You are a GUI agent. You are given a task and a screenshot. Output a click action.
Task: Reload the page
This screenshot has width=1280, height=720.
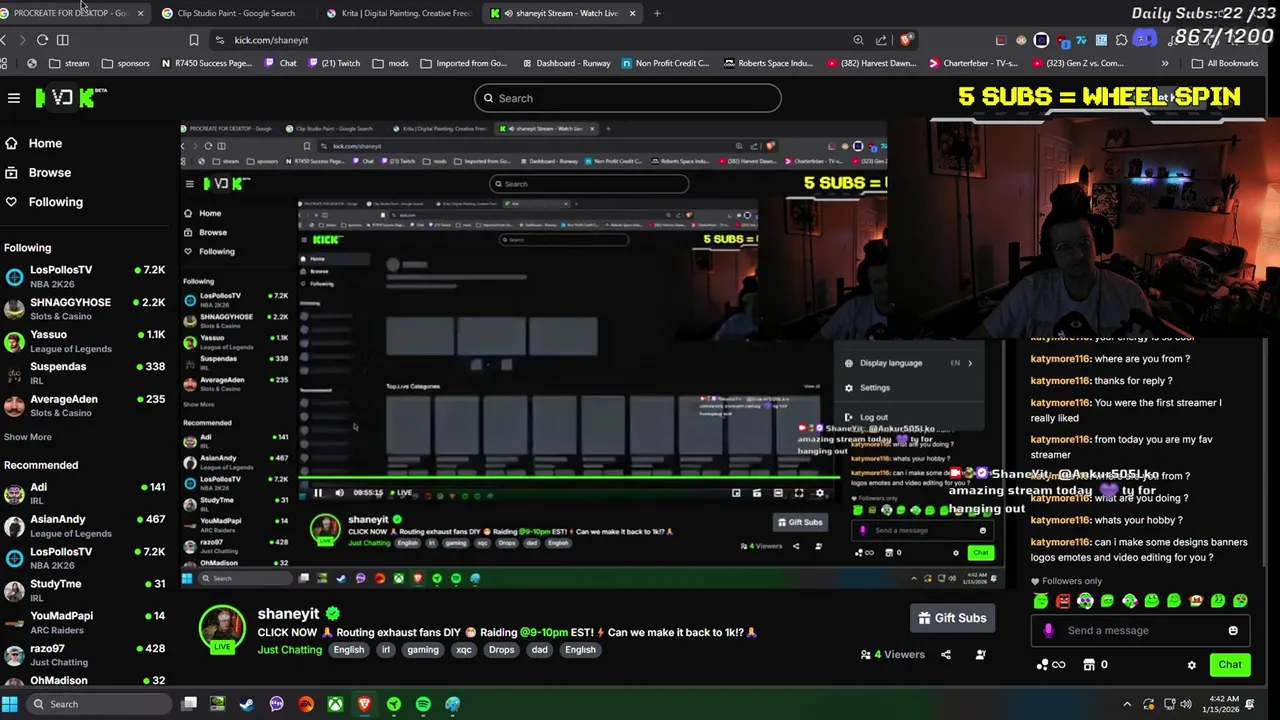coord(42,40)
